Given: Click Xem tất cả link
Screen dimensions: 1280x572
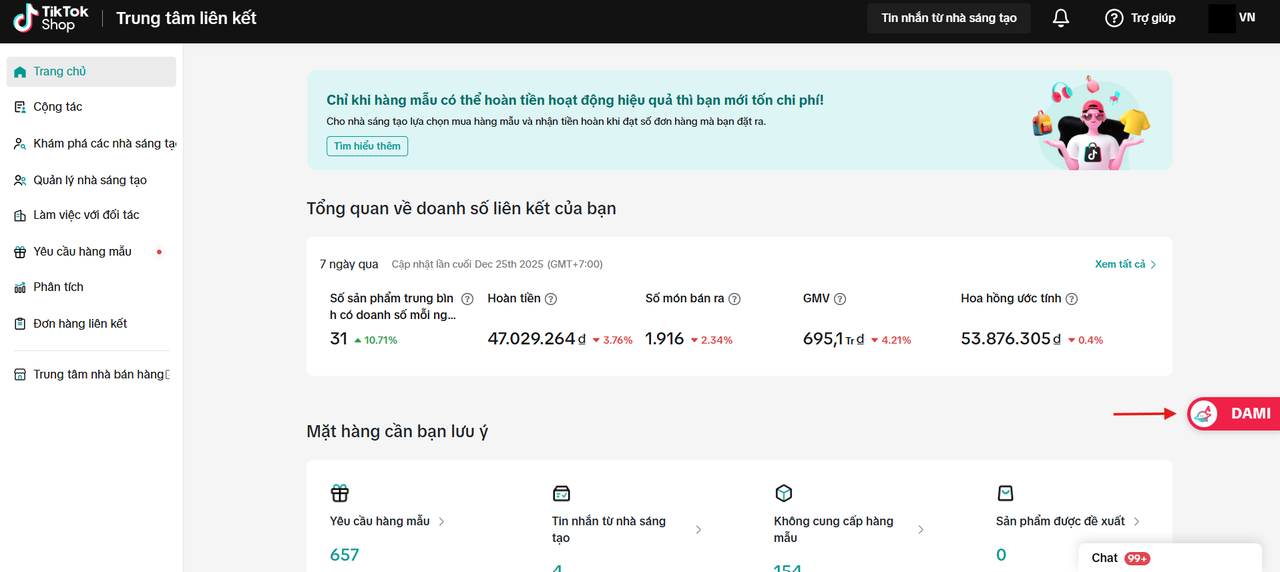Looking at the screenshot, I should tap(1126, 264).
